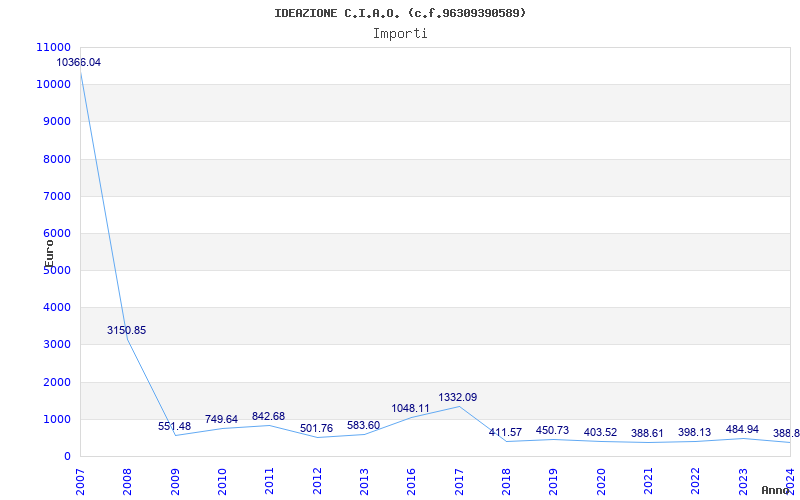Select data label 484.94
Screen dimensions: 800x500
tap(742, 429)
